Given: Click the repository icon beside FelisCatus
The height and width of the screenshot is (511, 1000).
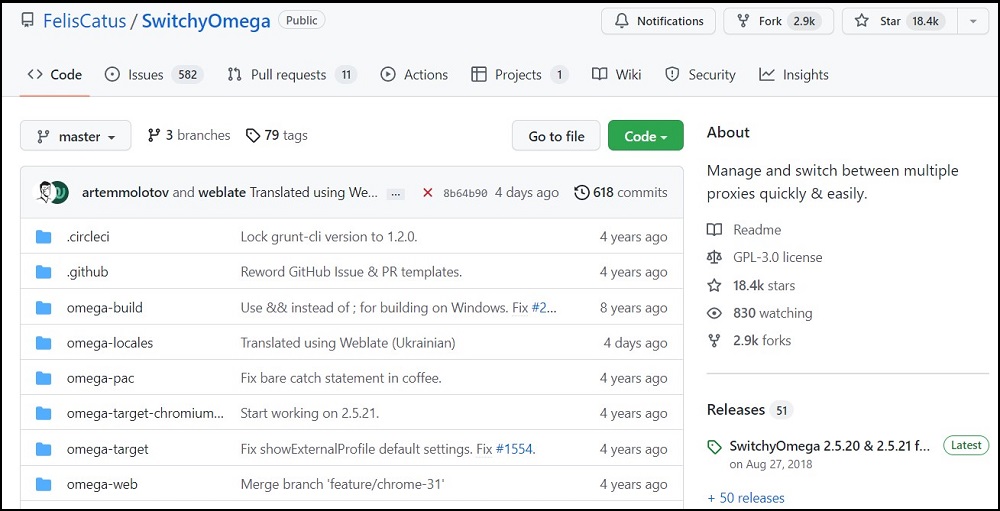Looking at the screenshot, I should tap(27, 20).
